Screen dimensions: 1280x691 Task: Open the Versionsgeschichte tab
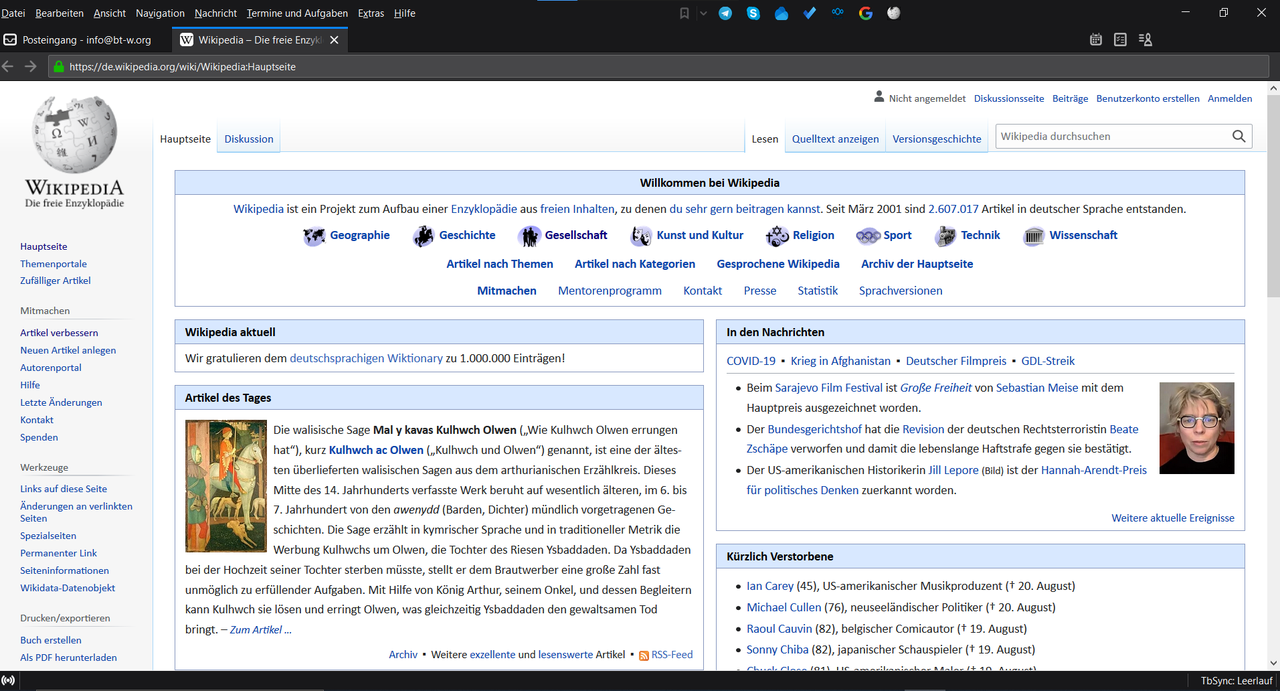[x=937, y=139]
